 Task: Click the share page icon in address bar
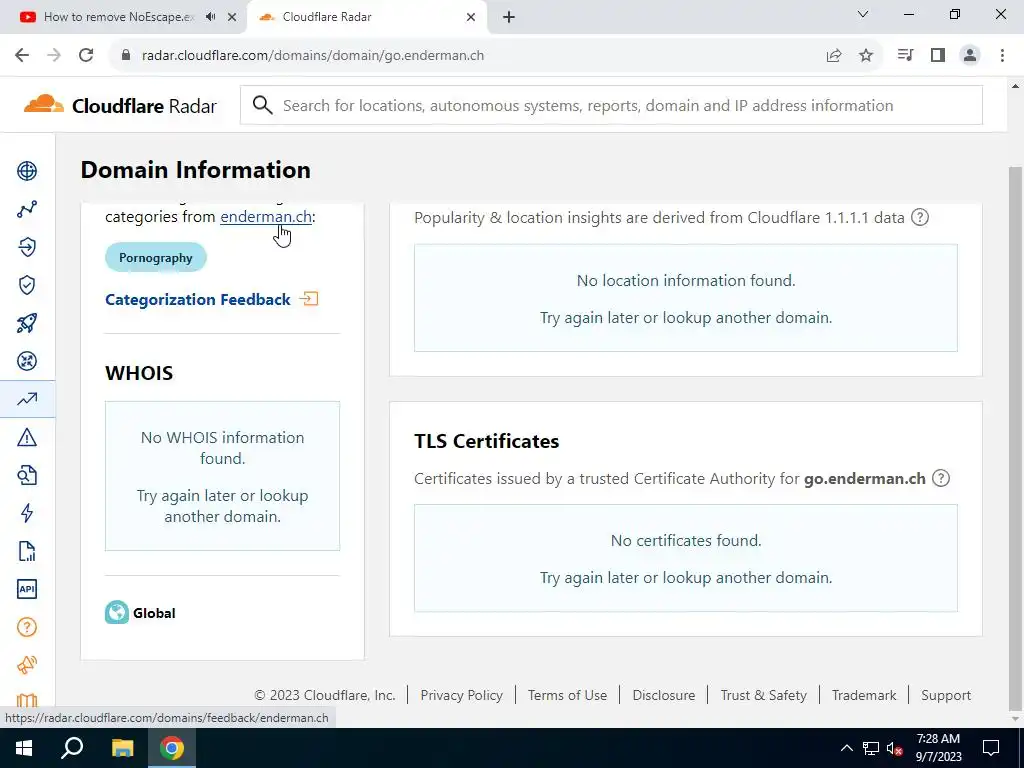(x=834, y=56)
